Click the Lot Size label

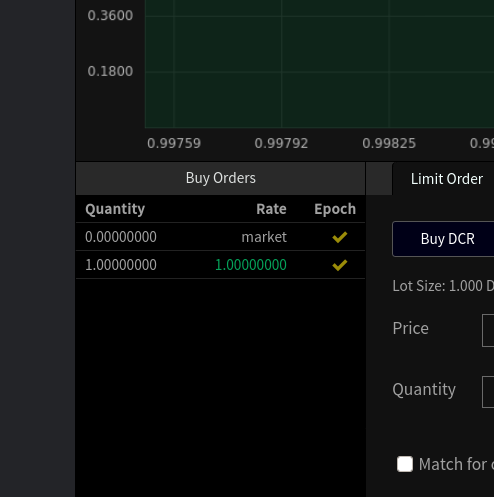[443, 286]
